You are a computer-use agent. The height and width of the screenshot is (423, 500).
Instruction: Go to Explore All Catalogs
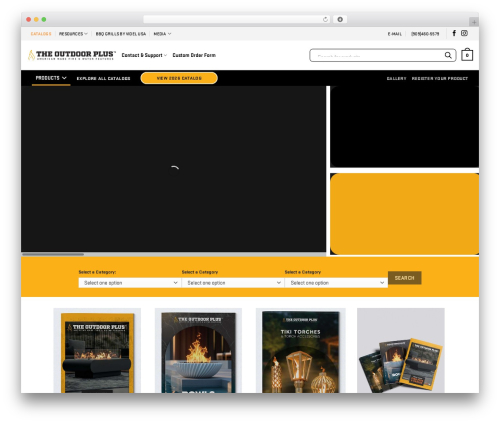103,78
